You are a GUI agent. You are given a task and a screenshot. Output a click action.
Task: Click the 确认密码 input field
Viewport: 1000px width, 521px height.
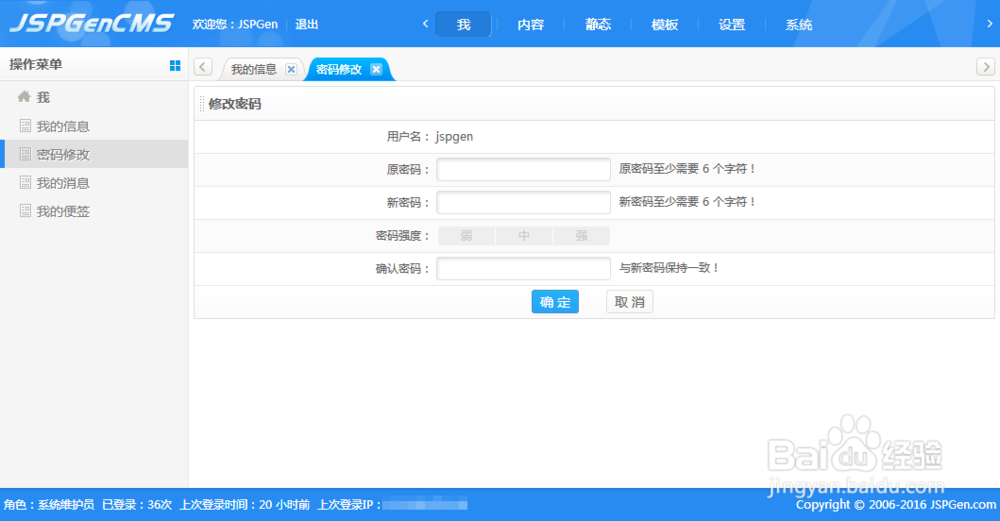tap(524, 268)
